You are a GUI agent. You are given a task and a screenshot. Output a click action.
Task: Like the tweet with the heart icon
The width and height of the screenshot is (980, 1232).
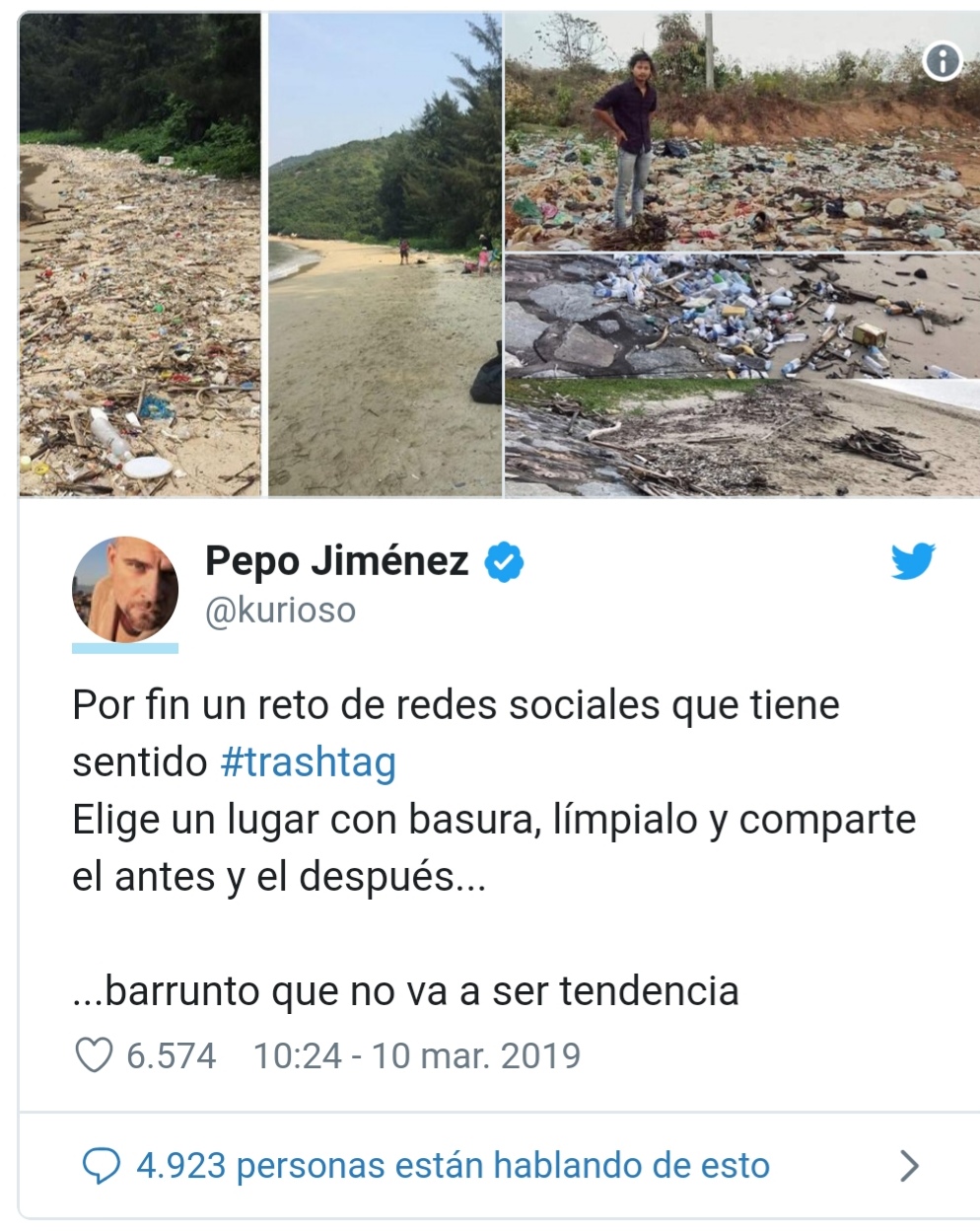[x=95, y=1055]
